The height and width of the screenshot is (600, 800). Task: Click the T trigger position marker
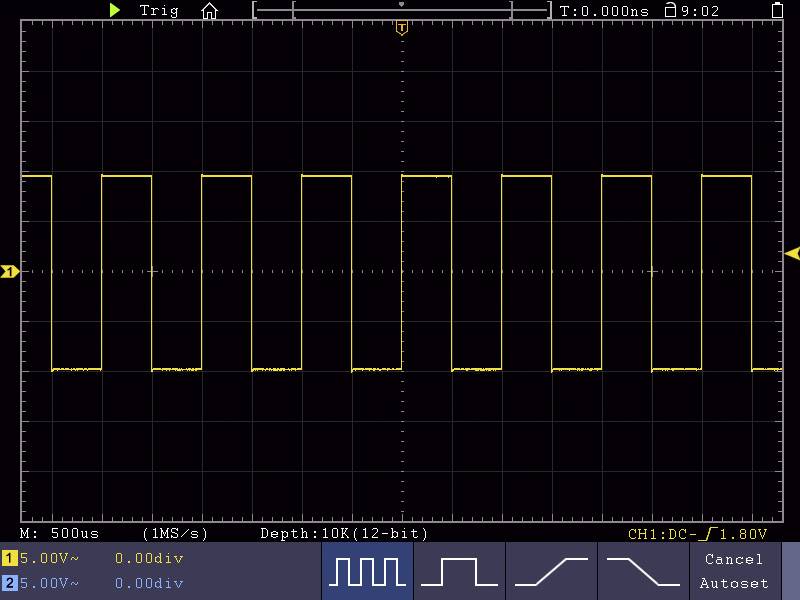pos(402,28)
